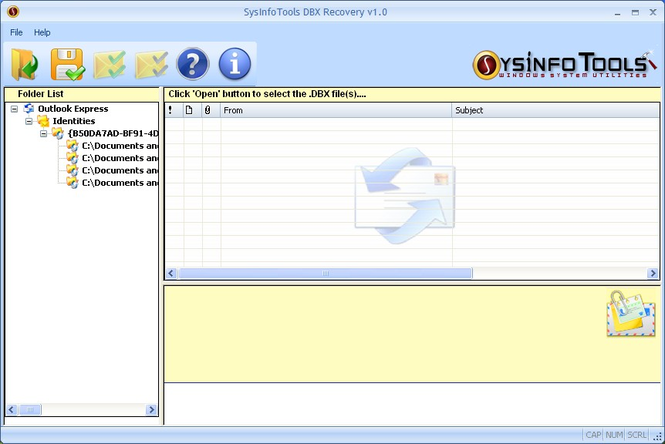The image size is (665, 444).
Task: Click the message list right scroll arrow
Action: [653, 273]
